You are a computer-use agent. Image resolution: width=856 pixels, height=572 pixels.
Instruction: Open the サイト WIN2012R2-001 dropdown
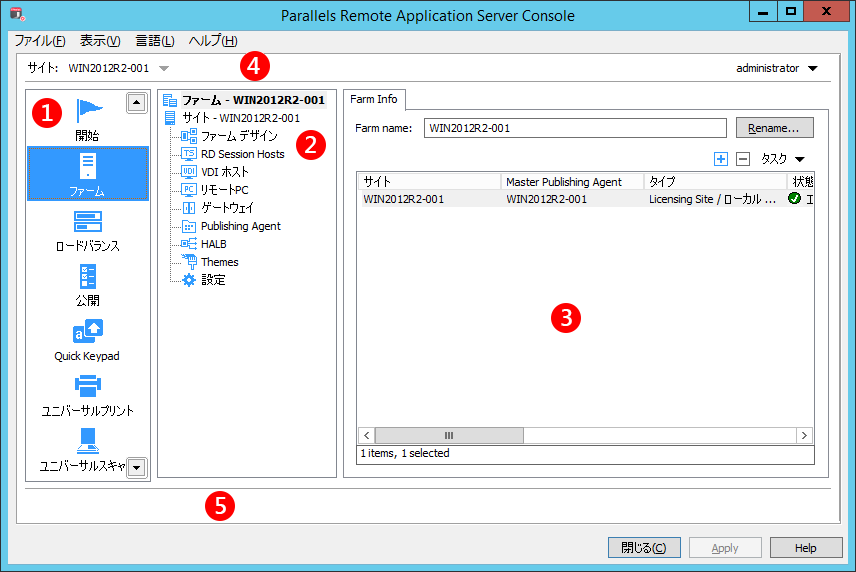[164, 69]
